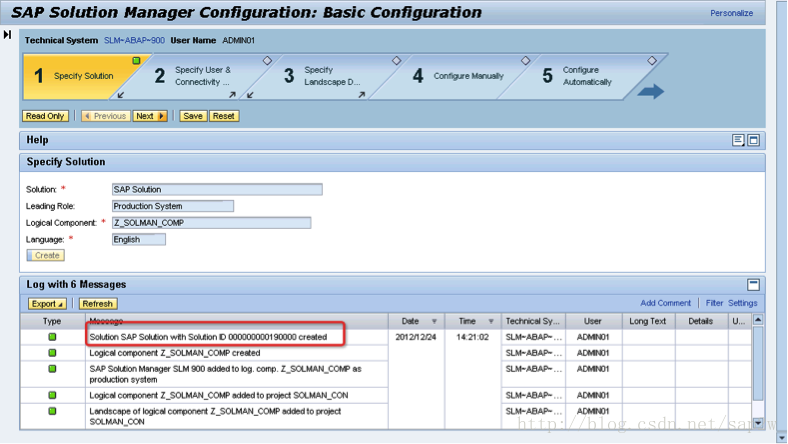Click green status square on step 1
788x444 pixels.
[136, 61]
